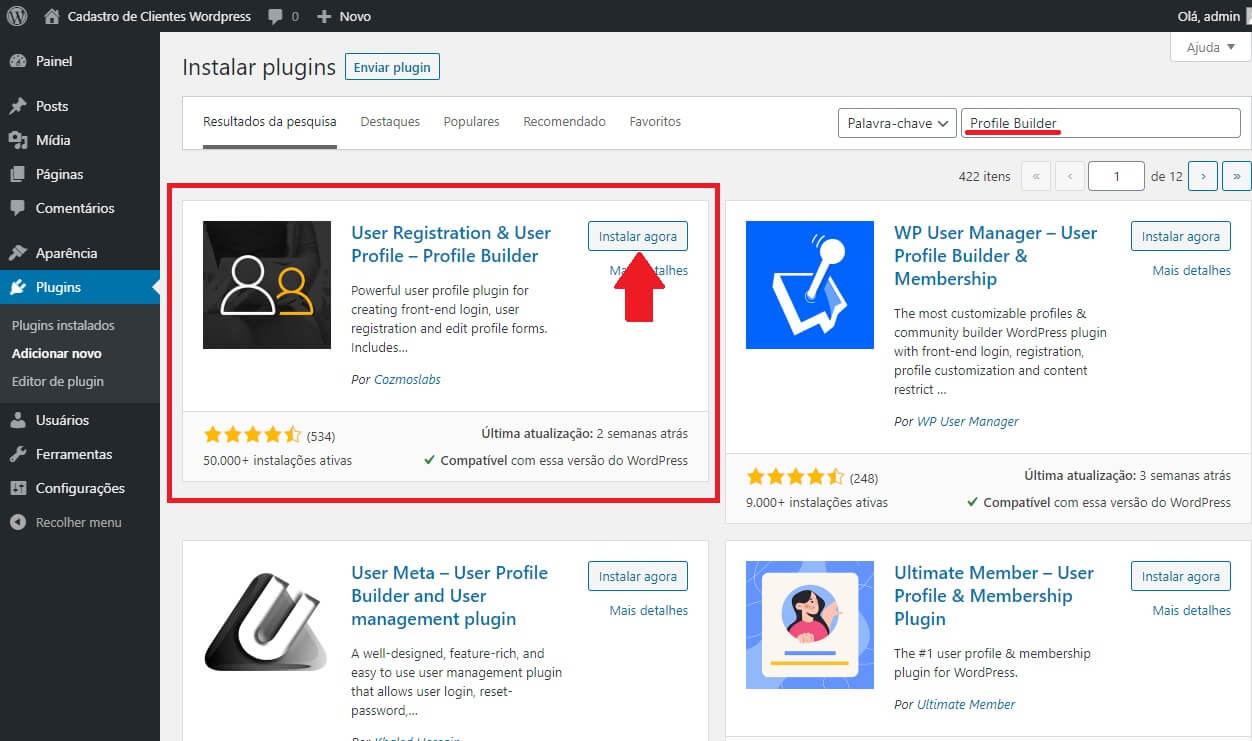
Task: Open Aparência from the sidebar
Action: (66, 253)
